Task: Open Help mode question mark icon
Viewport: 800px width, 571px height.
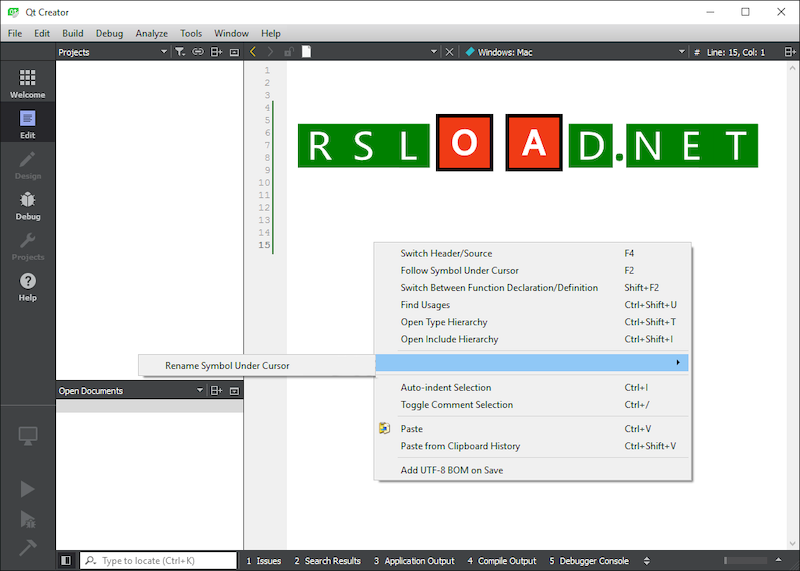Action: pyautogui.click(x=28, y=286)
